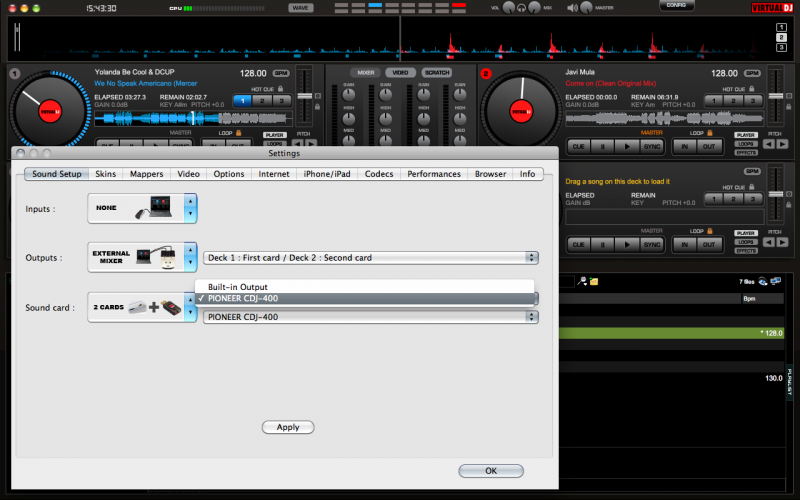800x500 pixels.
Task: Nudge deck 2 pitch down with left arrow
Action: [x=768, y=144]
